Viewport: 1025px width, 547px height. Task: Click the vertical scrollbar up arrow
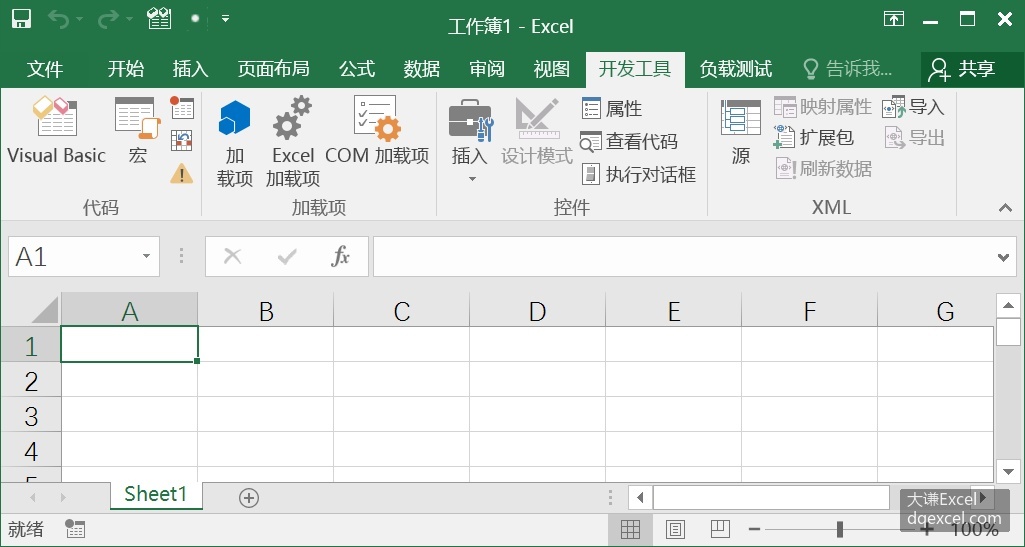coord(1008,305)
